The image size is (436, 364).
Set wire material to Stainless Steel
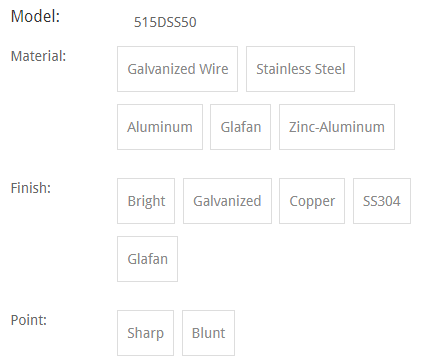click(300, 69)
